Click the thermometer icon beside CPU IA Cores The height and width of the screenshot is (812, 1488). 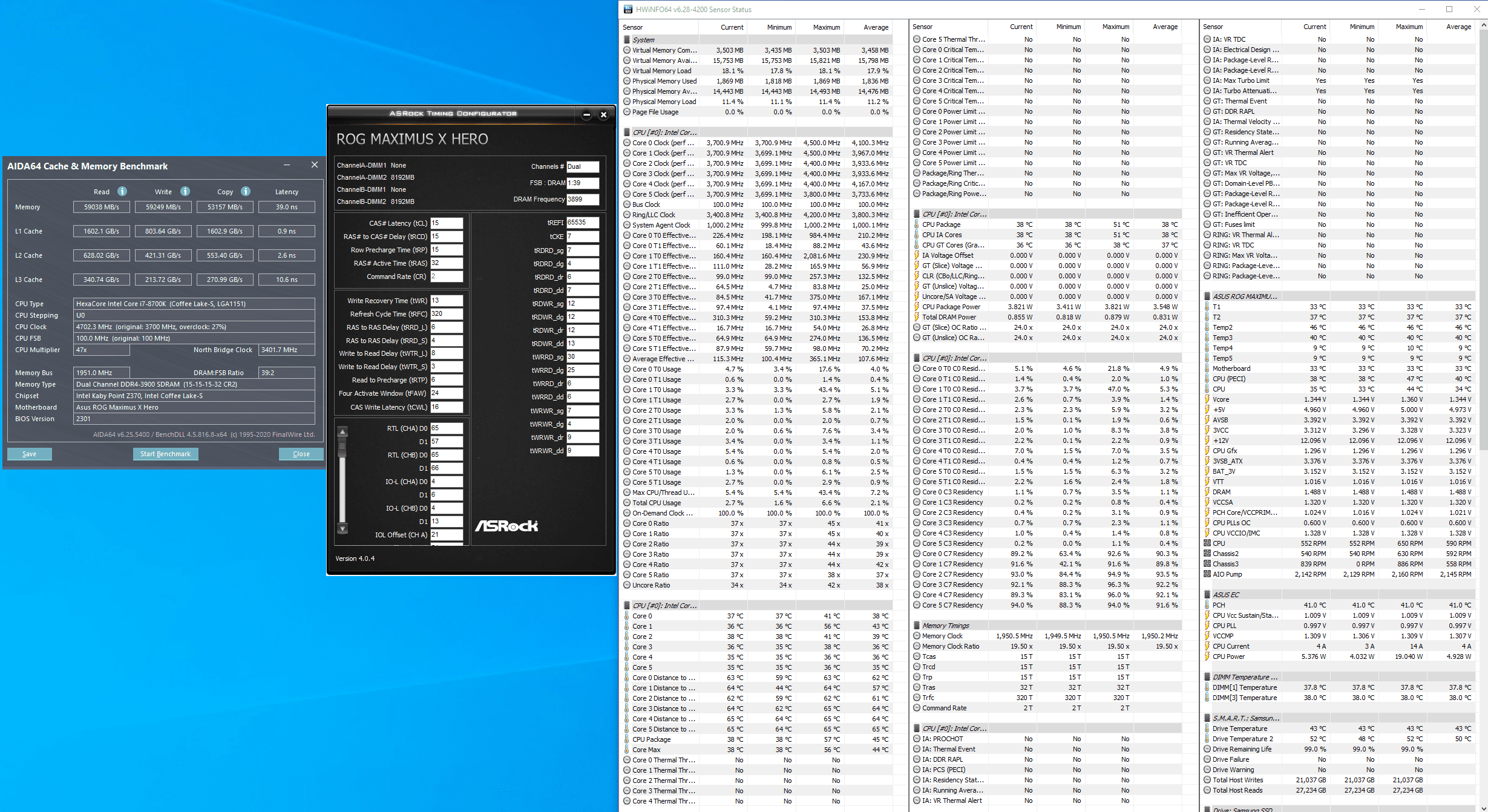[x=917, y=235]
